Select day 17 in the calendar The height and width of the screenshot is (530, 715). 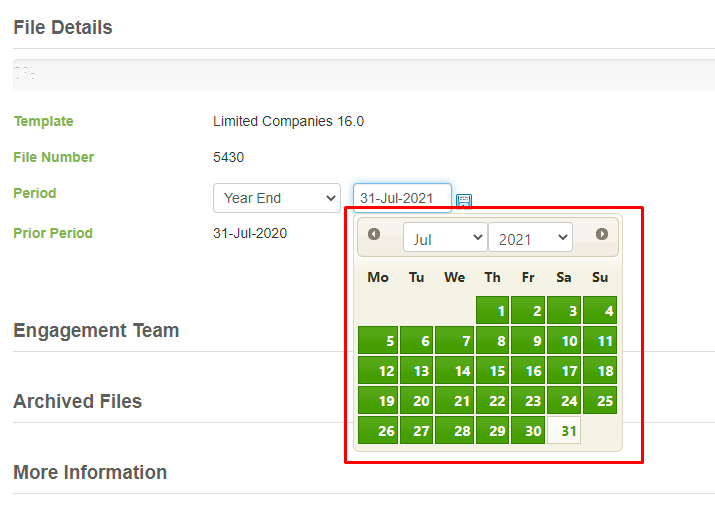(564, 370)
